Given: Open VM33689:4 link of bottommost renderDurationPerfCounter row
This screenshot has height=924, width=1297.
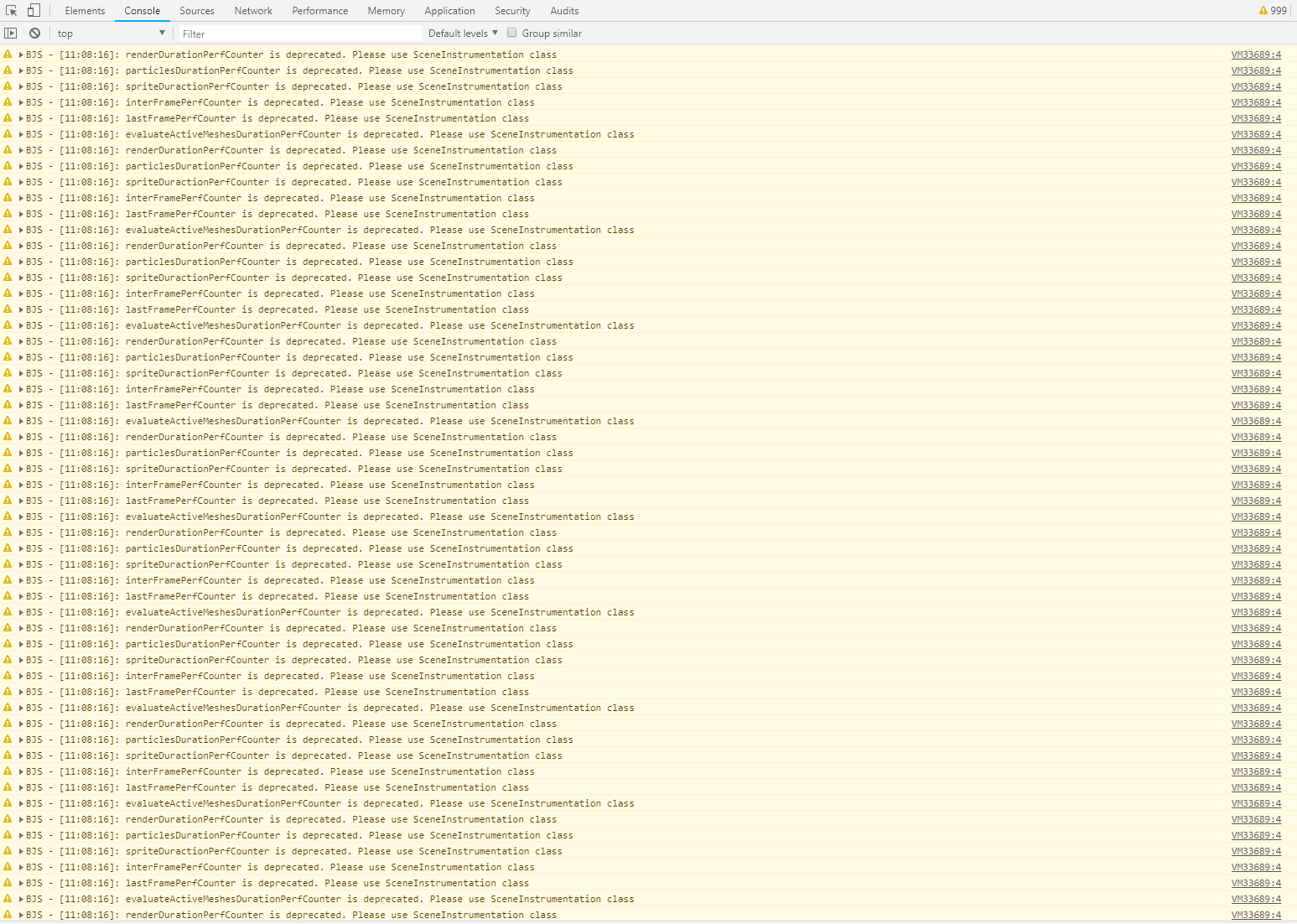Looking at the screenshot, I should 1256,915.
